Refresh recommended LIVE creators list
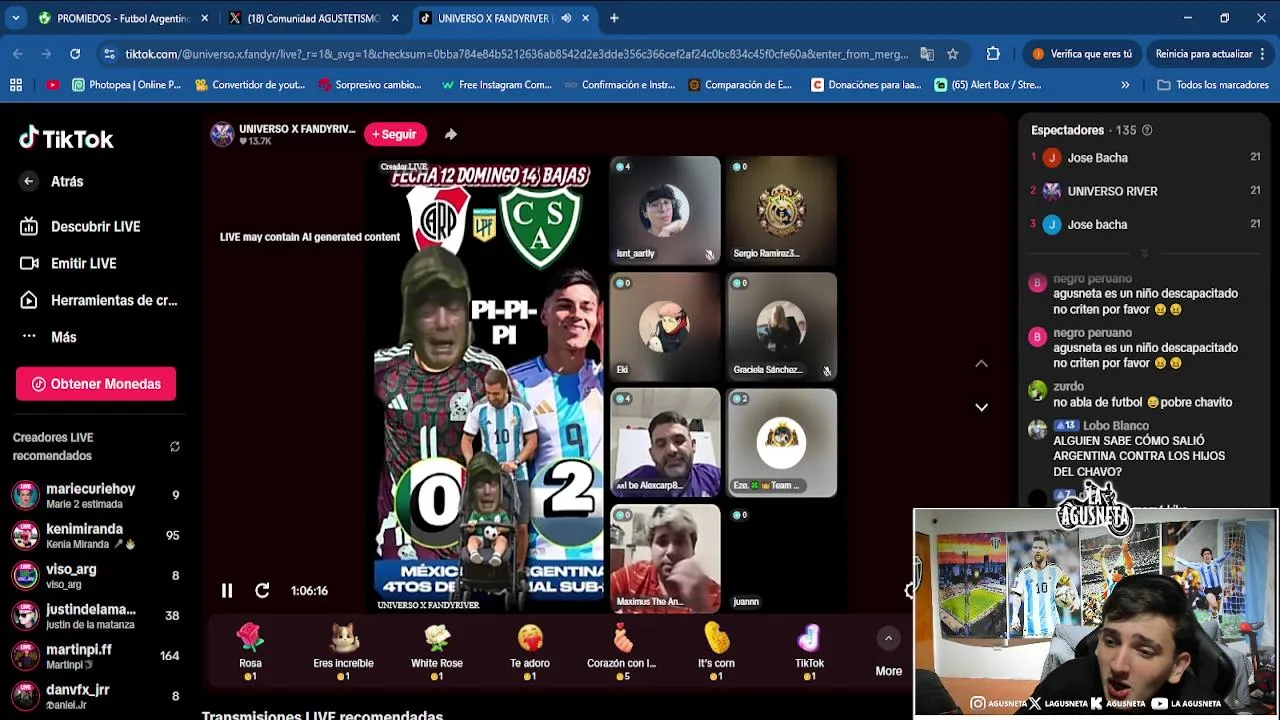The width and height of the screenshot is (1280, 720). pos(175,447)
